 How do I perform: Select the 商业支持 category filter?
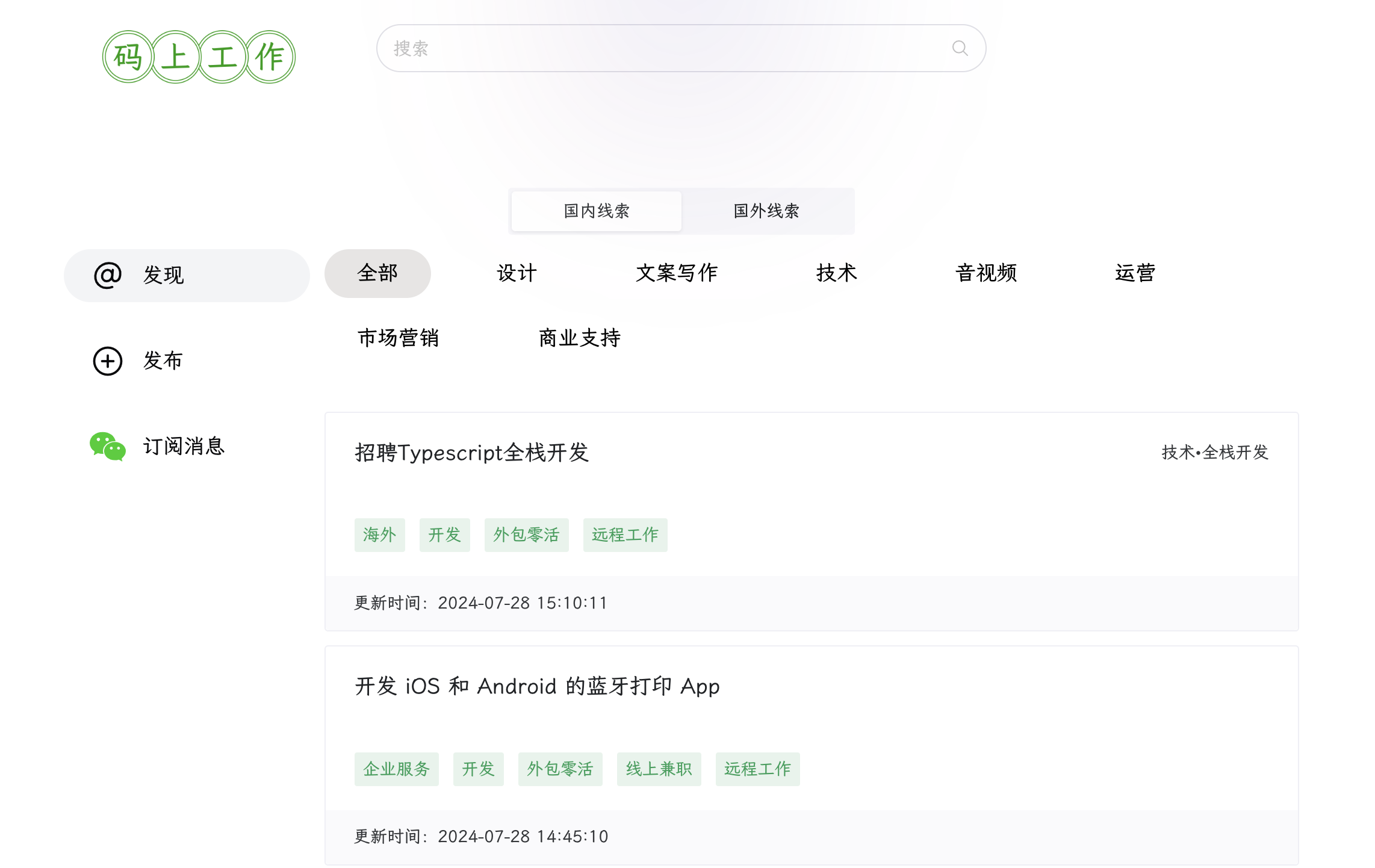click(580, 338)
